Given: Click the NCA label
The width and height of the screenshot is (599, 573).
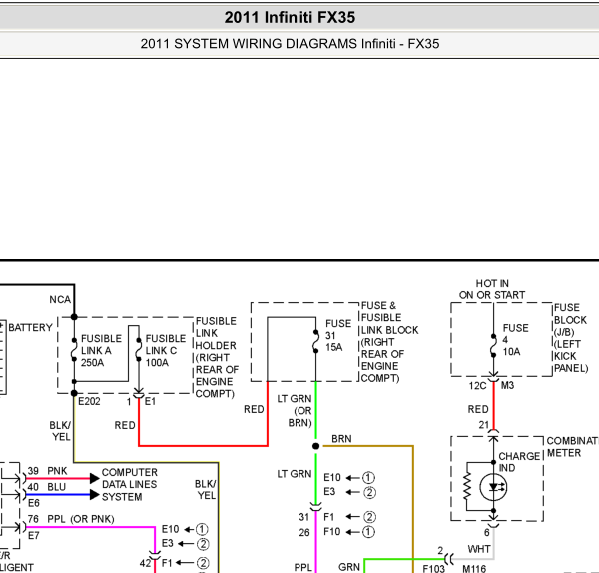Looking at the screenshot, I should click(60, 299).
